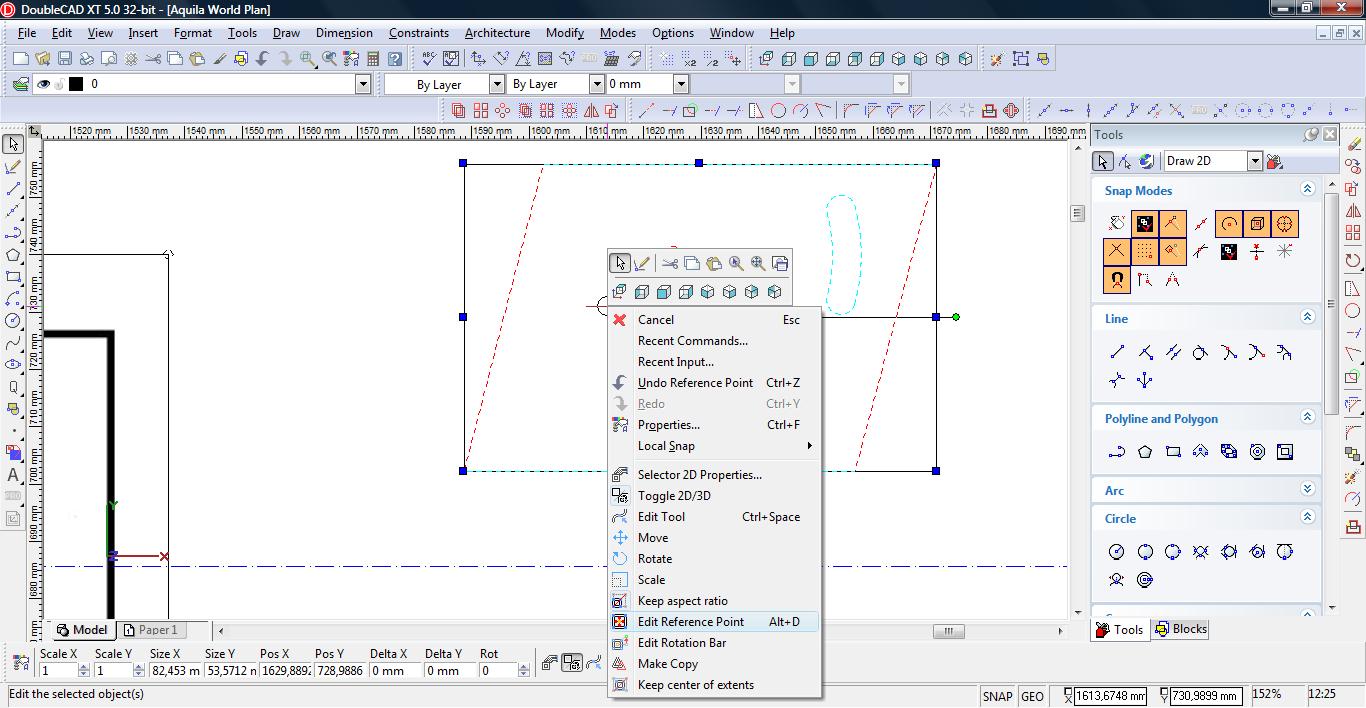Screen dimensions: 1366x708
Task: Toggle SNAP in the status bar
Action: [997, 696]
